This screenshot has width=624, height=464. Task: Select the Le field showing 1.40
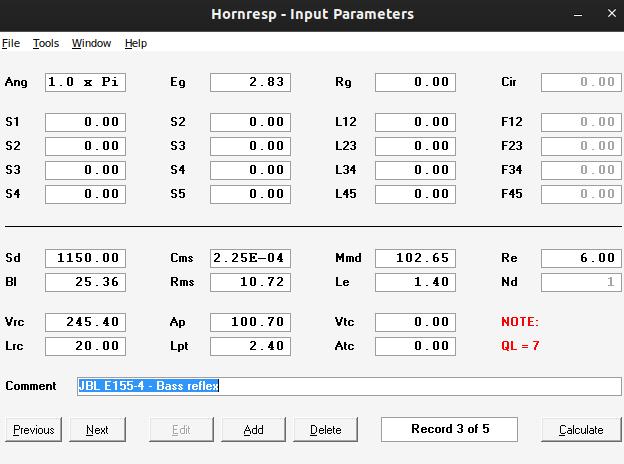pyautogui.click(x=415, y=282)
